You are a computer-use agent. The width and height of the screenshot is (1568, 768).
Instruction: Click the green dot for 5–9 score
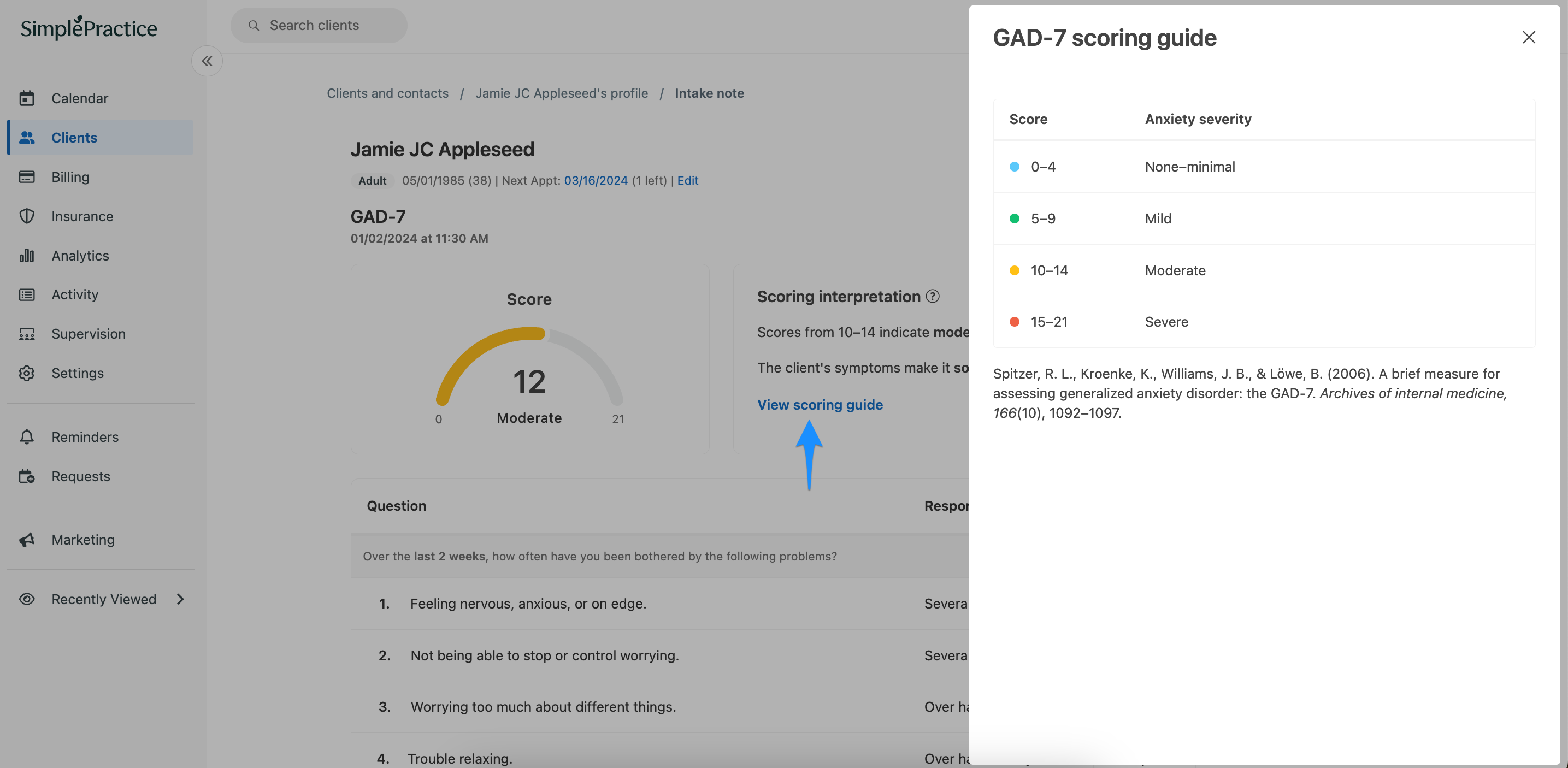coord(1014,218)
